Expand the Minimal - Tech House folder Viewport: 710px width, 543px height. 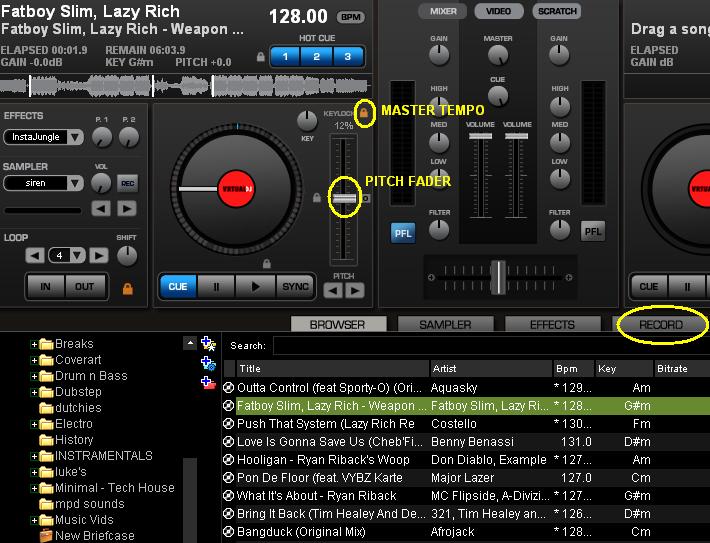point(34,488)
